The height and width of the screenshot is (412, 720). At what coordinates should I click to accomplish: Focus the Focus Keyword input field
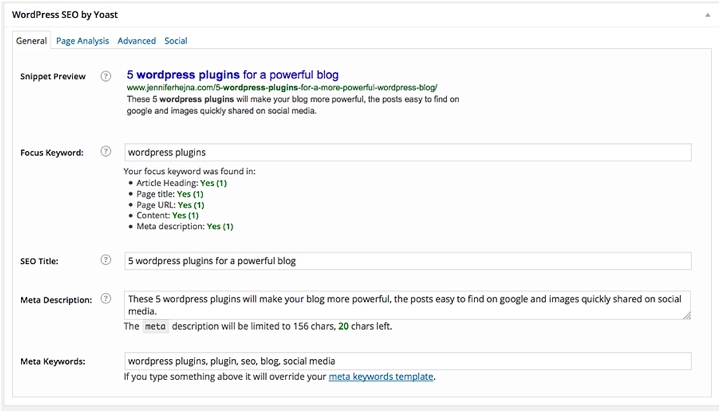pyautogui.click(x=408, y=152)
